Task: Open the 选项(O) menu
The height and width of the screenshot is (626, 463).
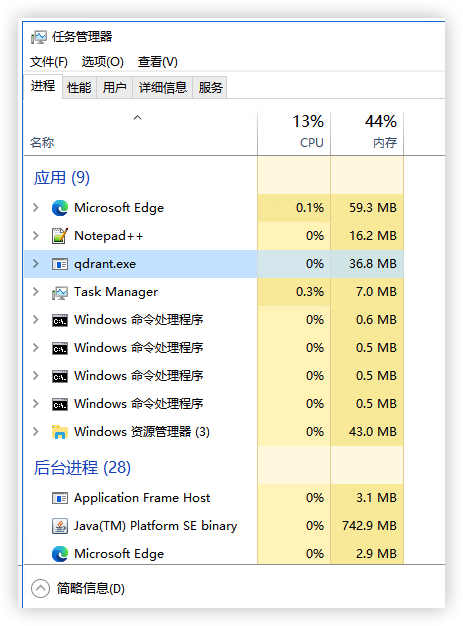Action: point(103,62)
